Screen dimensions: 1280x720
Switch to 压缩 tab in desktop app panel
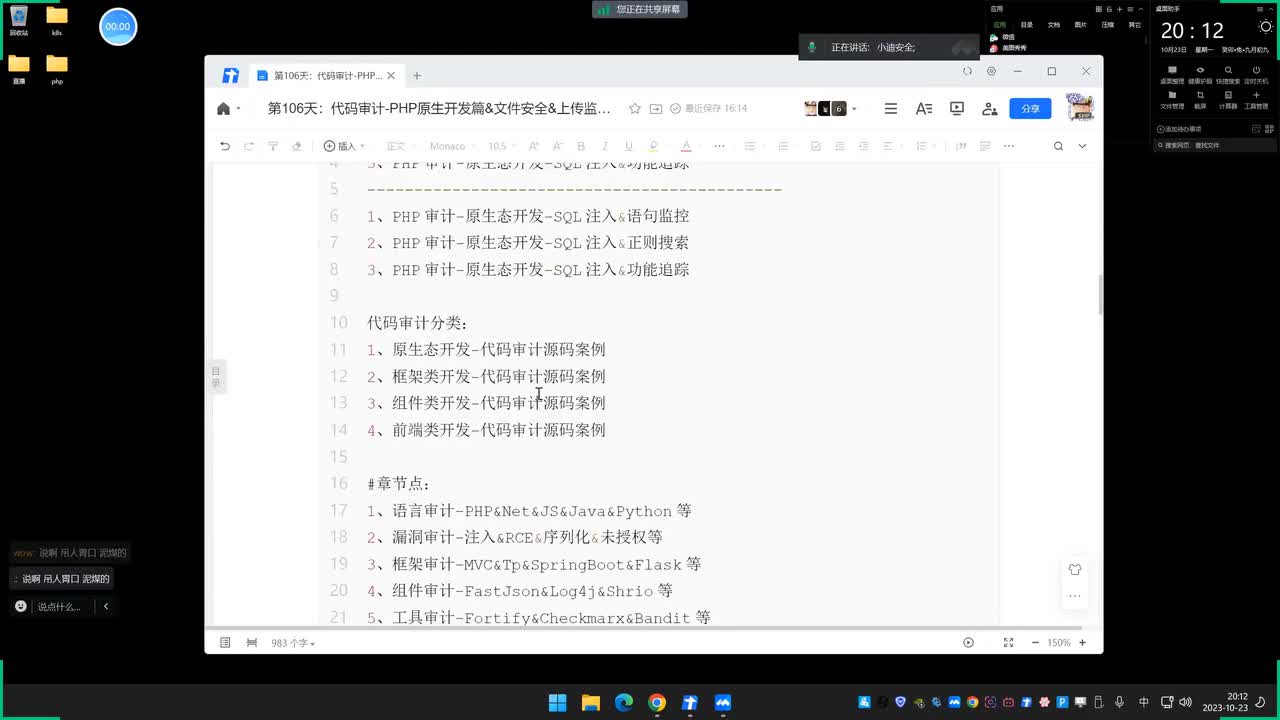pos(1107,24)
